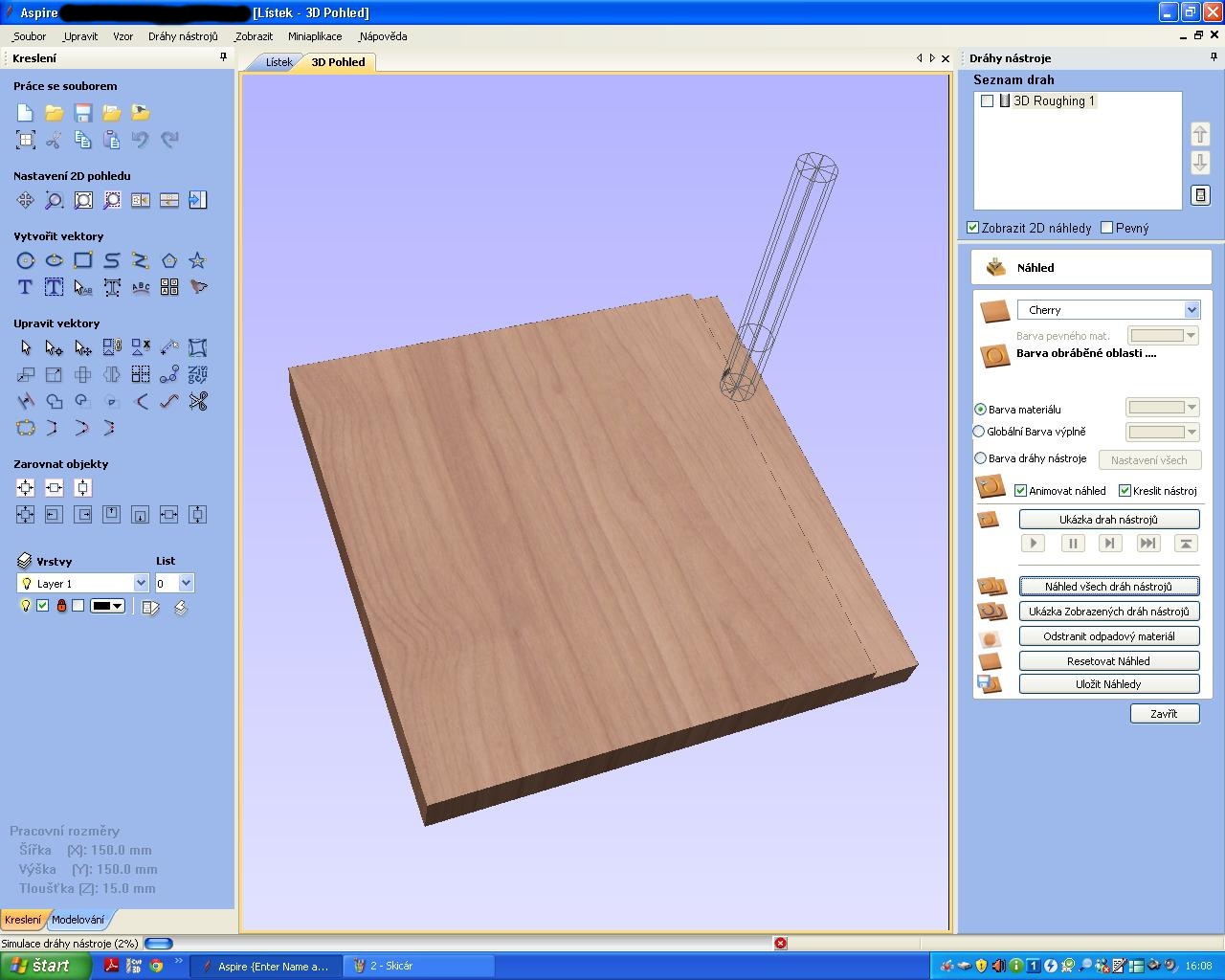This screenshot has width=1225, height=980.
Task: Select Globální Barva výplně radio button
Action: click(x=979, y=432)
